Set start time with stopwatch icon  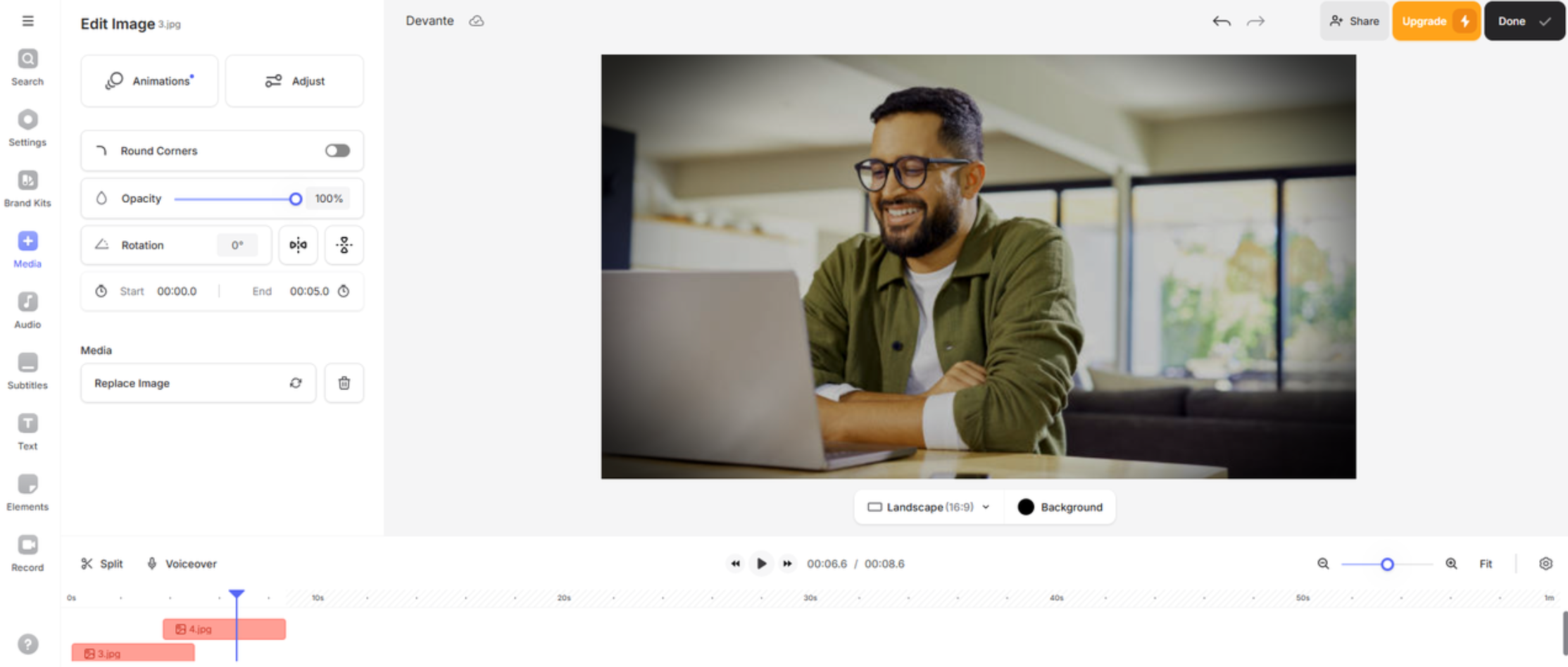(101, 291)
